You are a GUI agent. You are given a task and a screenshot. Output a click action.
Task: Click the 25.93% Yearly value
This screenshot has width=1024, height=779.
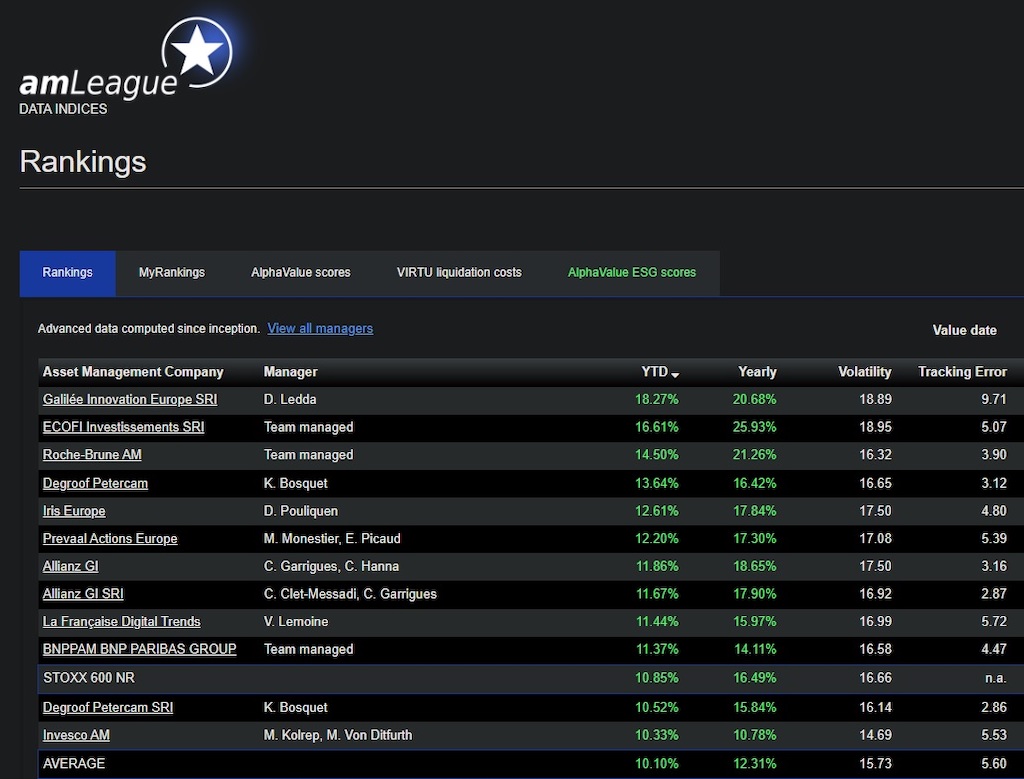point(754,427)
